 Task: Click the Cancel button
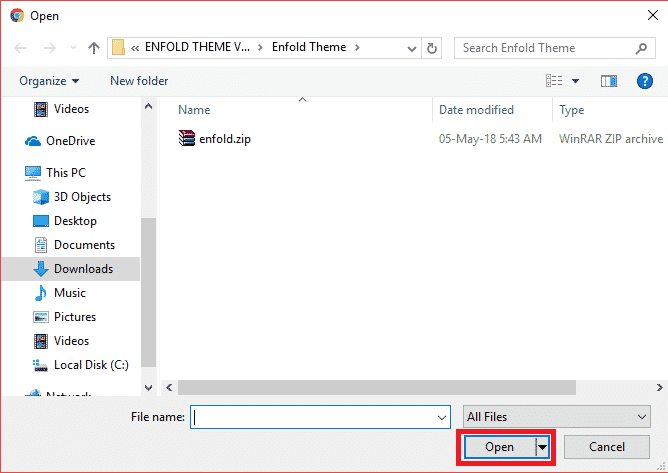[x=607, y=447]
